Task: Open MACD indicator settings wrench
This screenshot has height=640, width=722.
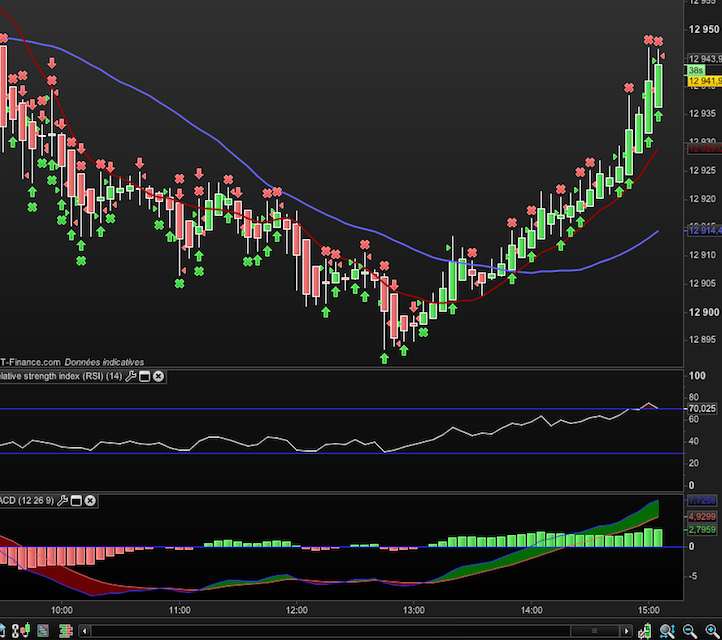Action: pyautogui.click(x=63, y=500)
